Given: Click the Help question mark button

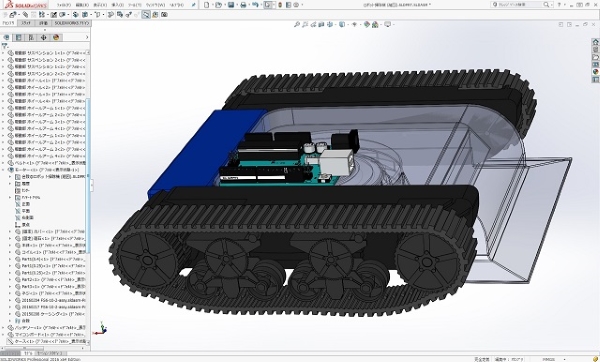Looking at the screenshot, I should tap(559, 5).
